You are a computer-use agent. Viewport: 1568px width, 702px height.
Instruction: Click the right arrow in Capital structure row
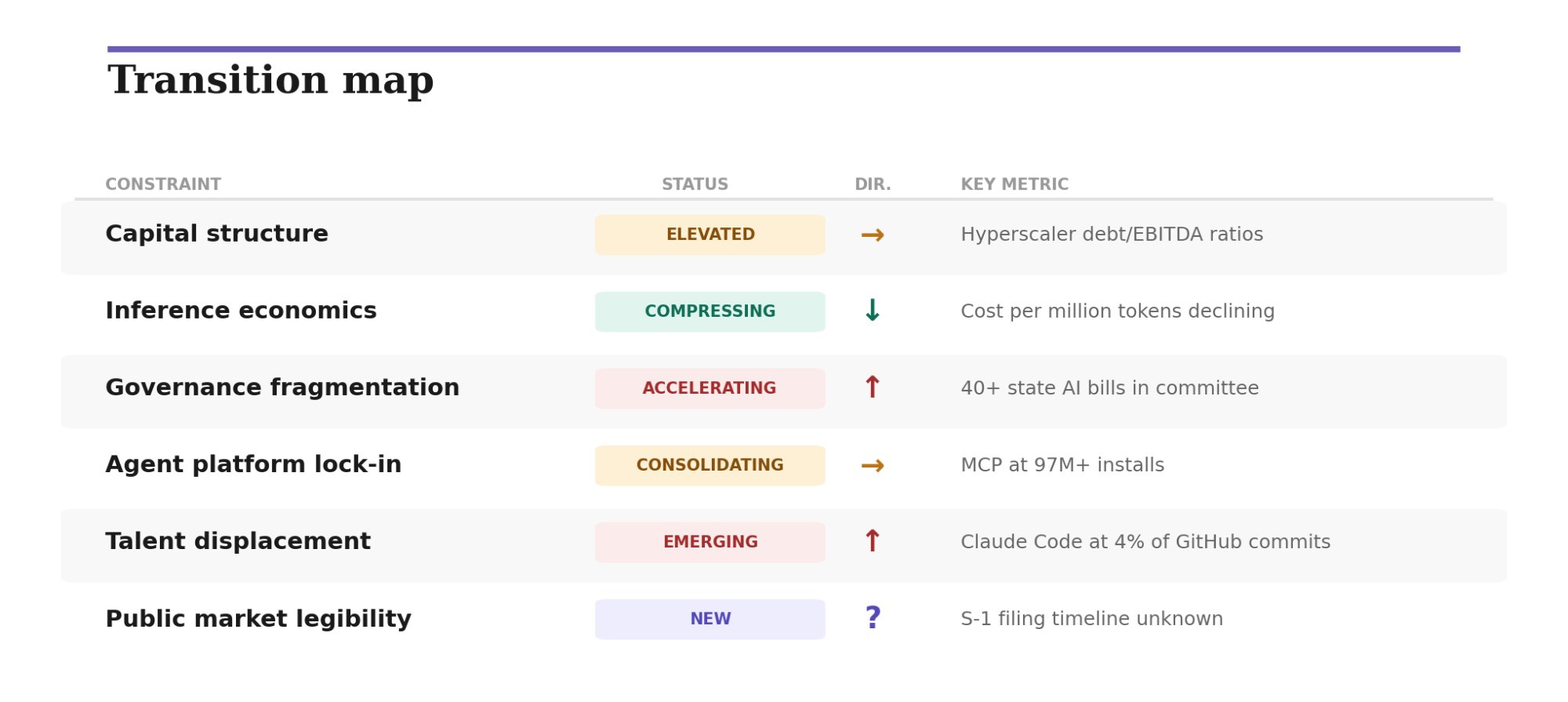873,235
